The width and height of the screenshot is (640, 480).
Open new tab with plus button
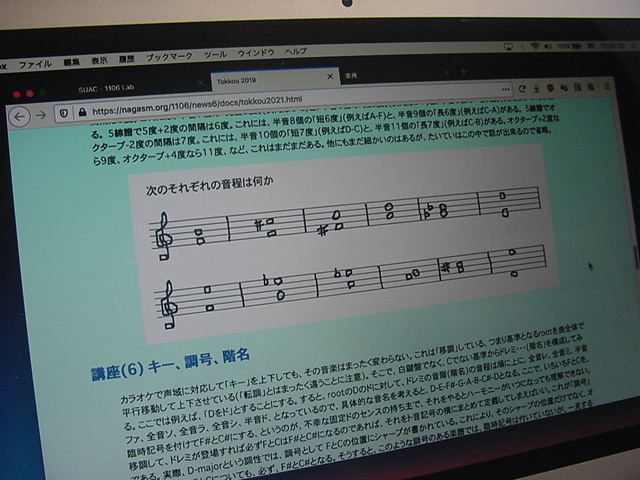pos(463,72)
